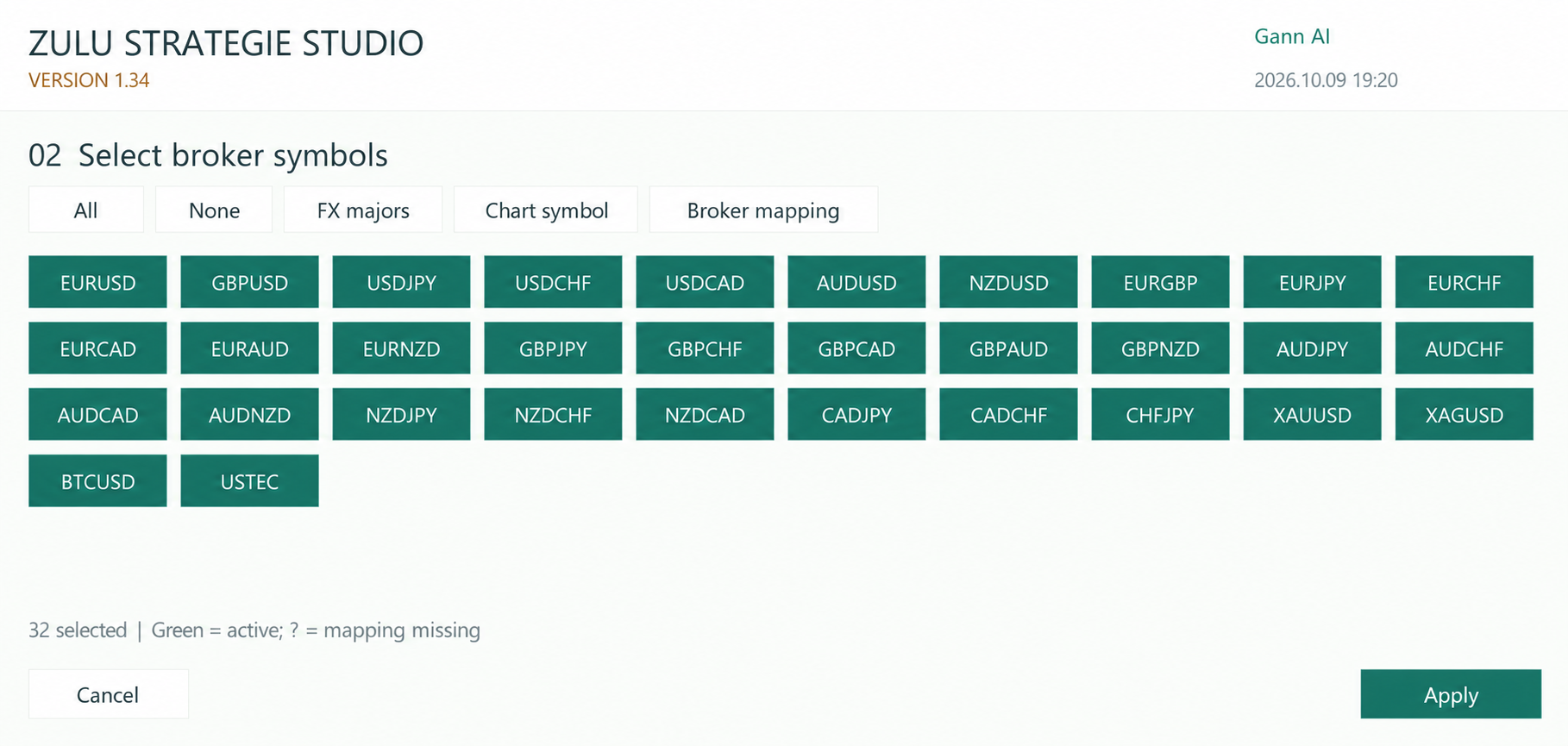This screenshot has width=1568, height=746.
Task: Click the Gann AI label
Action: [x=1292, y=36]
